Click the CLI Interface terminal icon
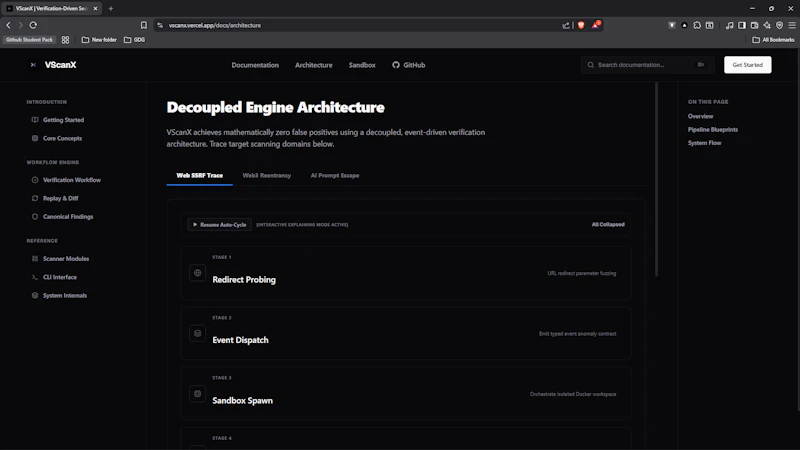Image resolution: width=800 pixels, height=450 pixels. (x=35, y=277)
